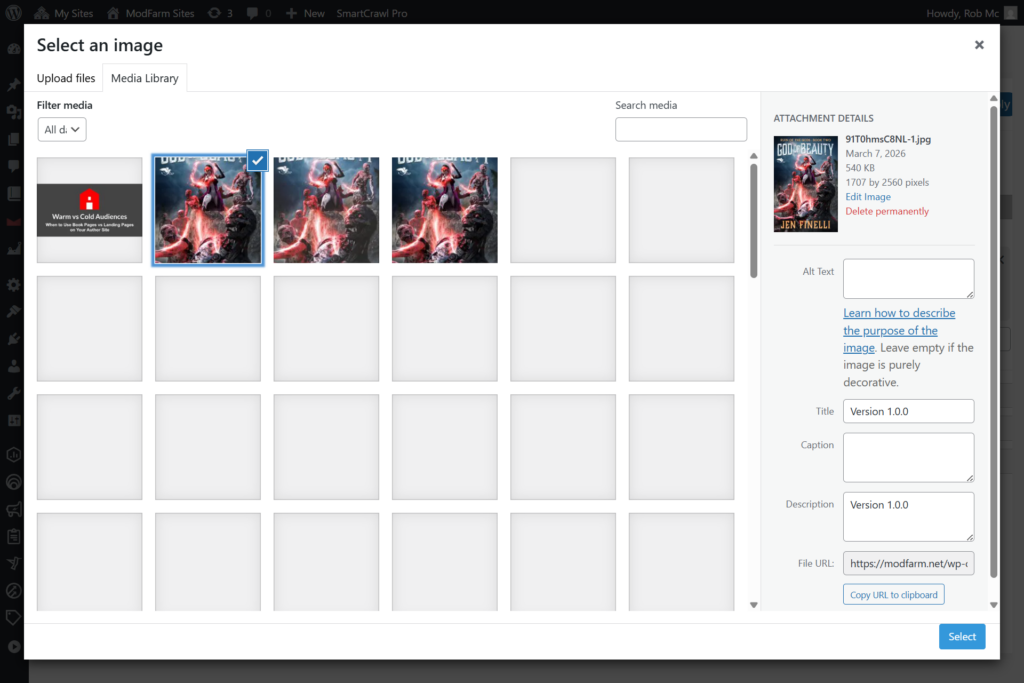Switch to the Media Library tab

pyautogui.click(x=145, y=78)
